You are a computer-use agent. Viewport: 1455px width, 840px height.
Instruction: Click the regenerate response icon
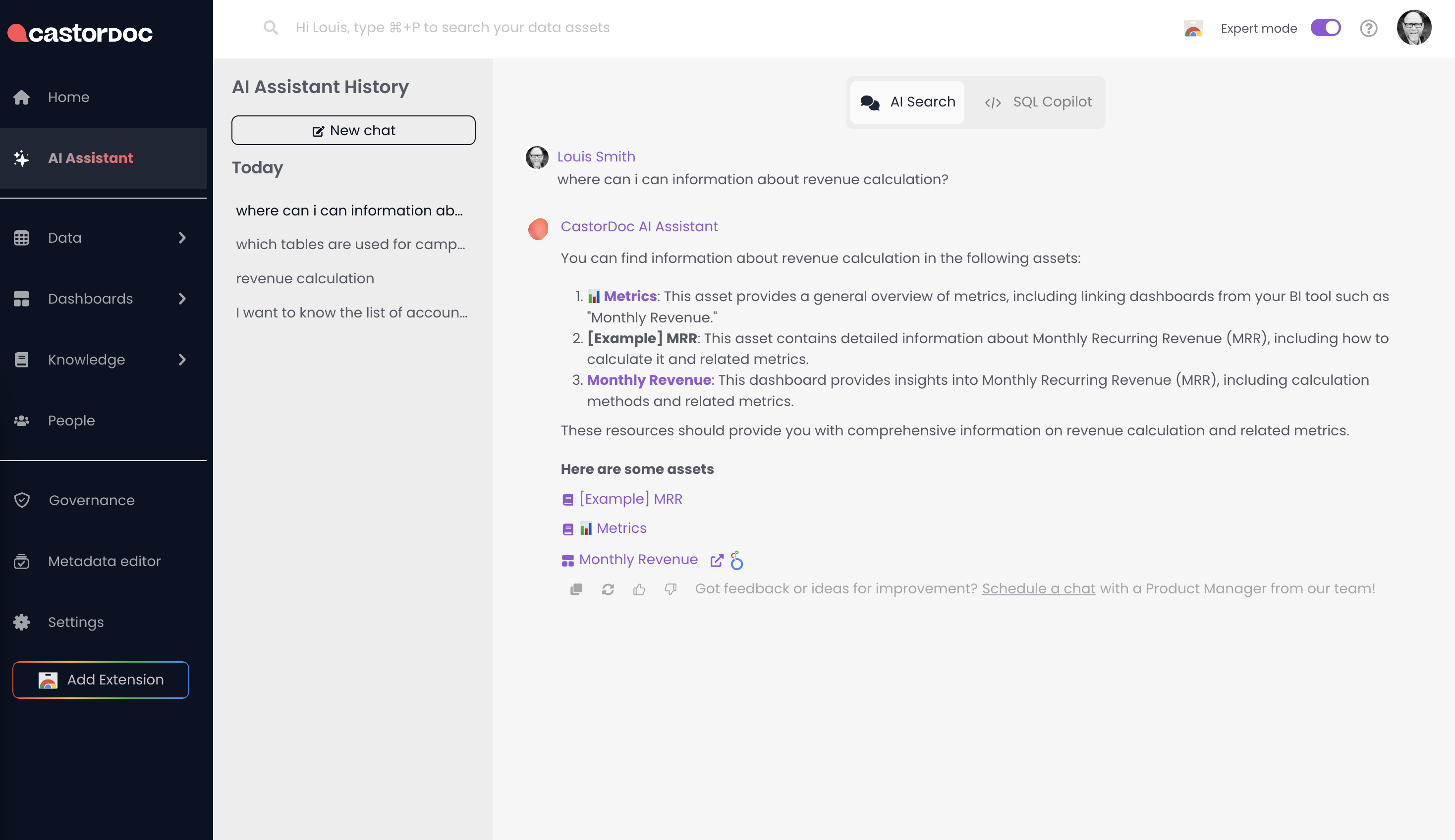(608, 589)
